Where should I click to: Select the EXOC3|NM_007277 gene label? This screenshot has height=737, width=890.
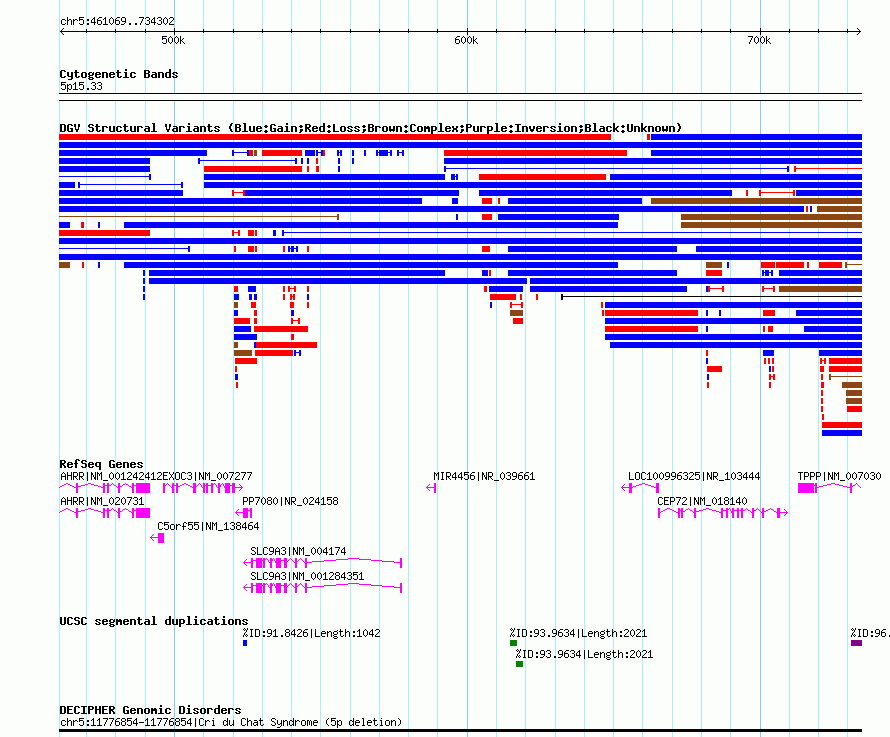coord(207,476)
